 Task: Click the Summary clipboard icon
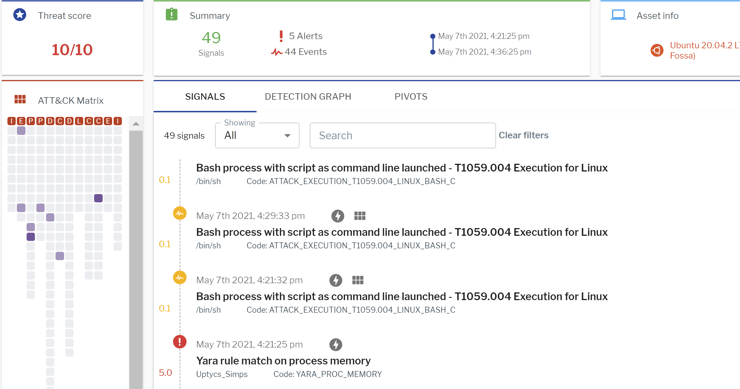click(x=171, y=15)
